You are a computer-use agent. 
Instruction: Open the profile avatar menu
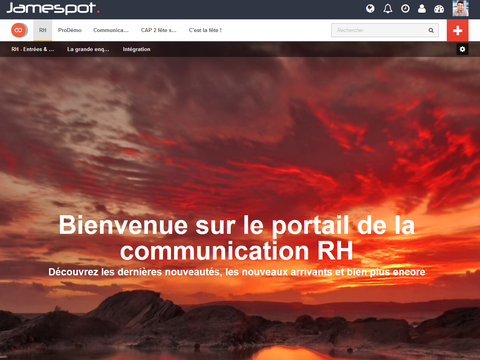[x=461, y=8]
